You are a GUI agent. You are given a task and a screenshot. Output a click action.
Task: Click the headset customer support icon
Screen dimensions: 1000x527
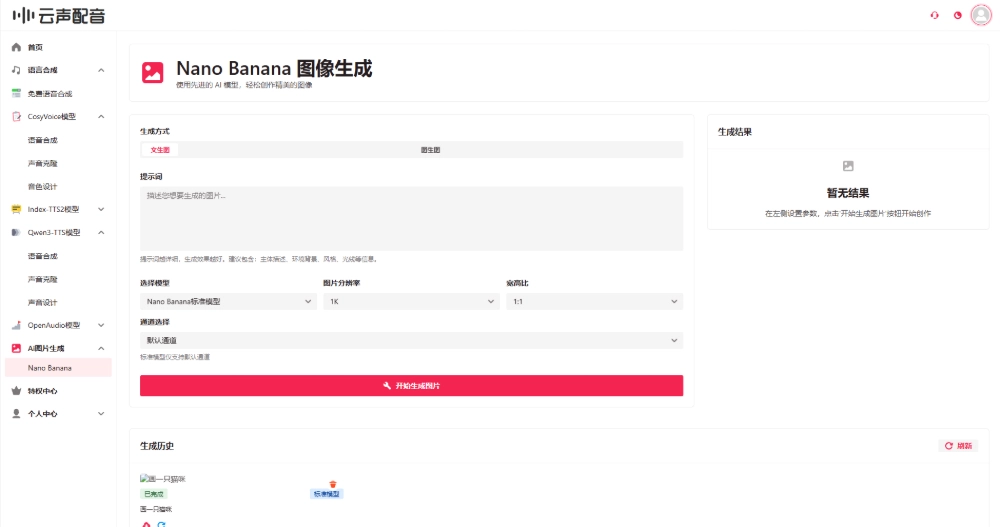(934, 15)
